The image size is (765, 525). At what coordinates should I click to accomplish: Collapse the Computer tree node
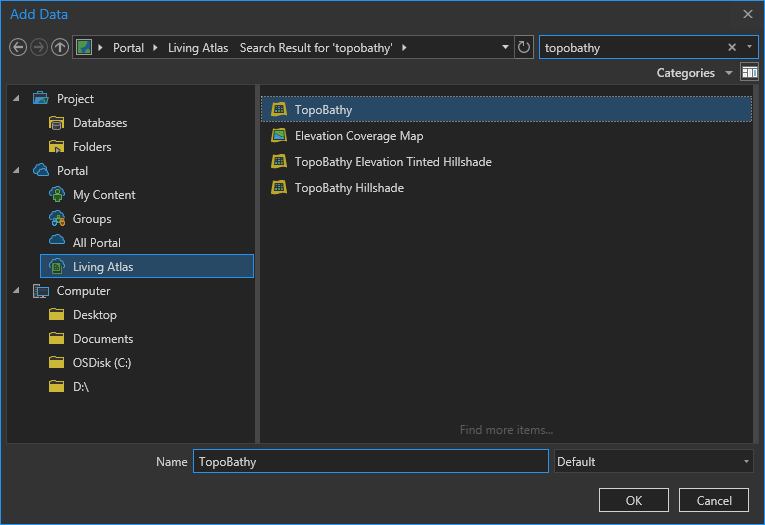click(x=17, y=290)
